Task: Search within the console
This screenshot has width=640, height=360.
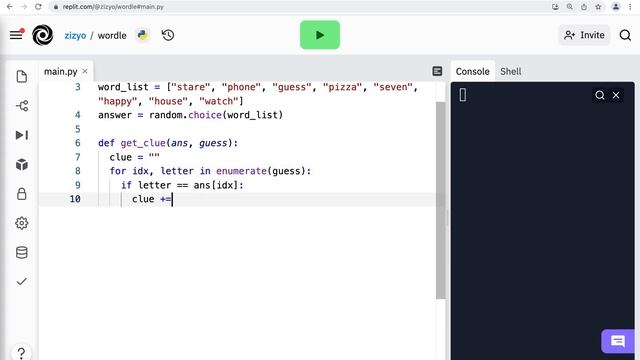Action: click(x=600, y=95)
